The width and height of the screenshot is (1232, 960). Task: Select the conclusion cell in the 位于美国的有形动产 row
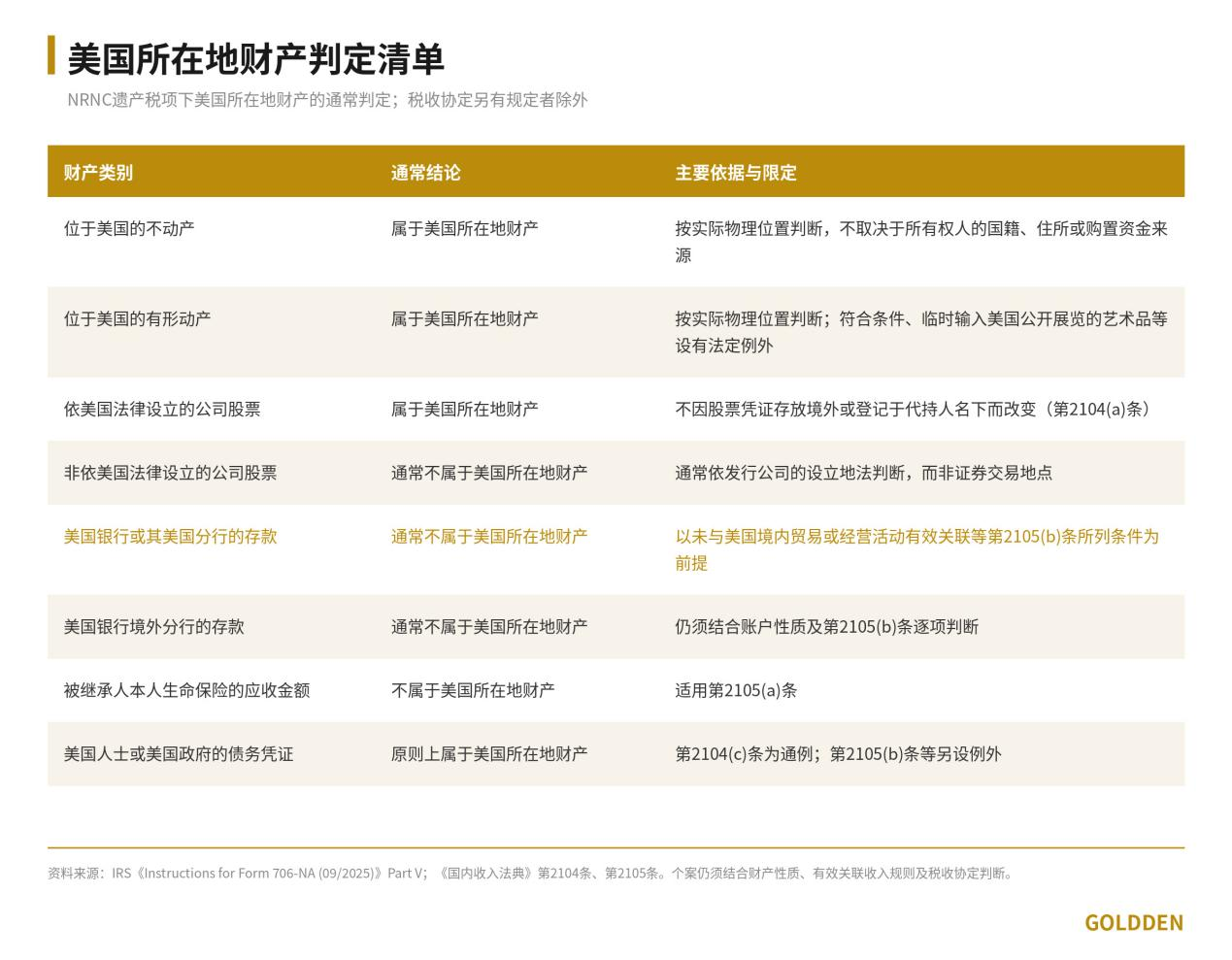(x=464, y=318)
